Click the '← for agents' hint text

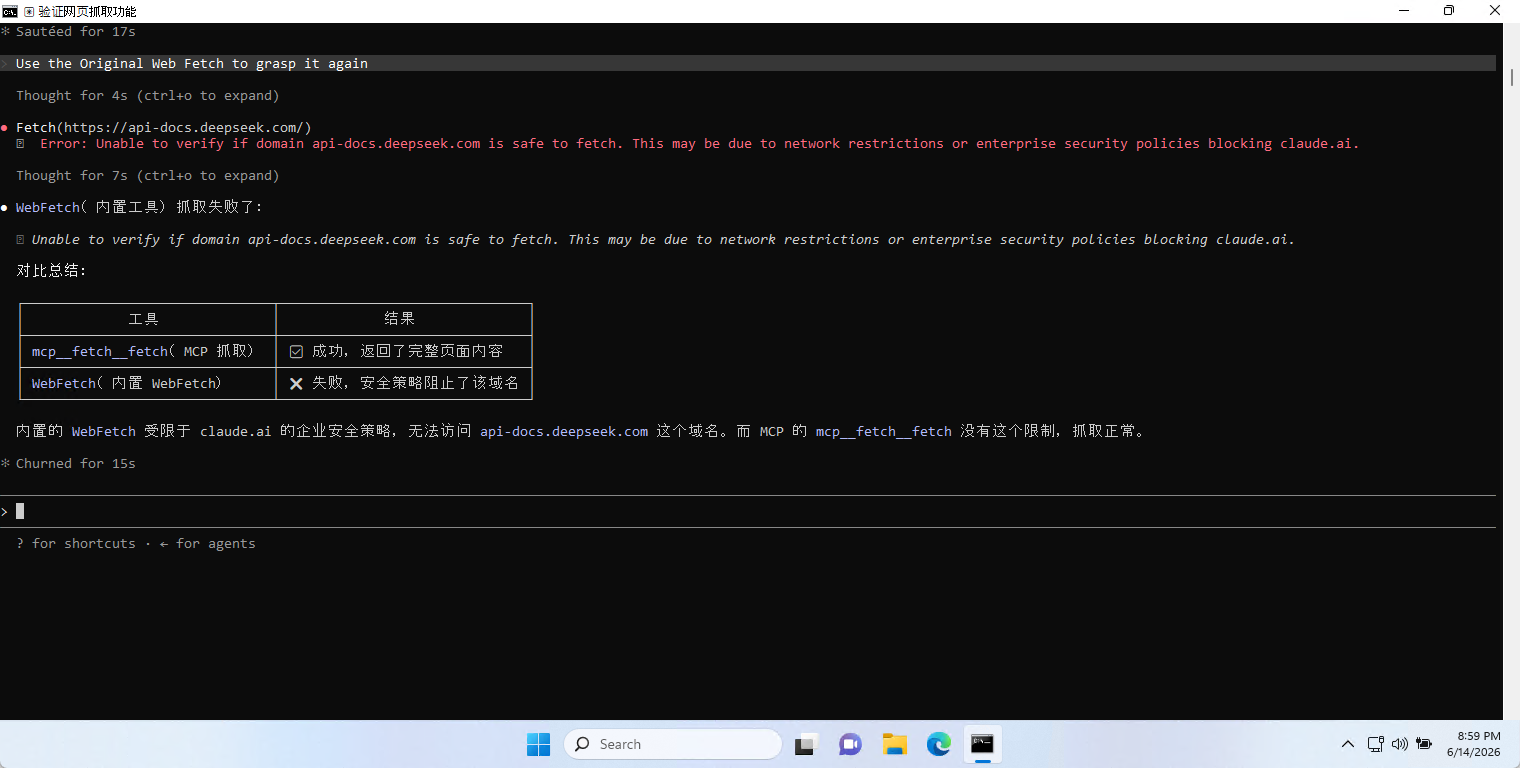[208, 543]
